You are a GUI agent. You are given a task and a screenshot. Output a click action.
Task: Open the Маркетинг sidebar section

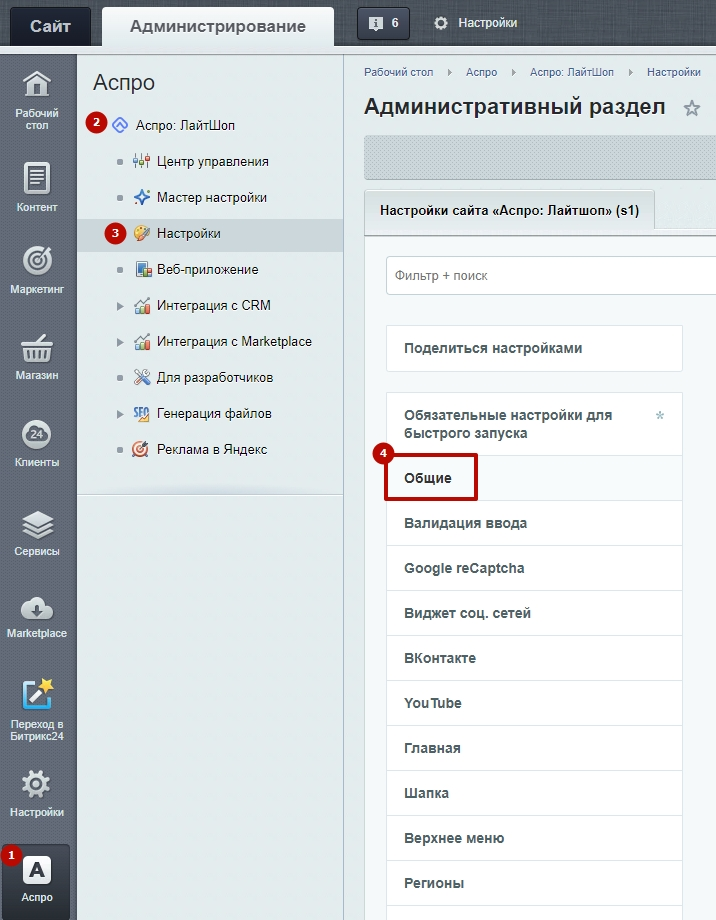click(37, 270)
